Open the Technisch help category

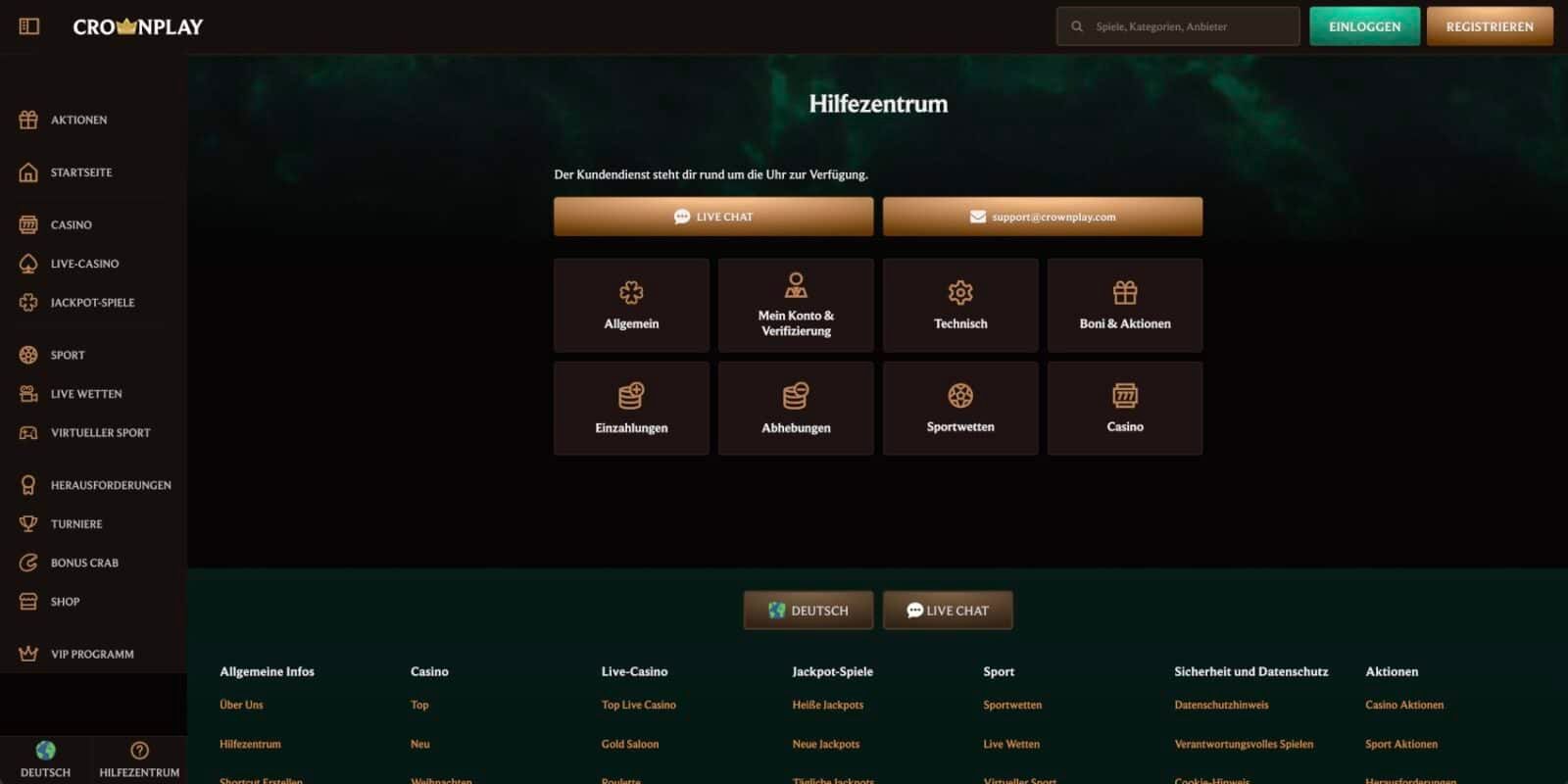click(959, 306)
